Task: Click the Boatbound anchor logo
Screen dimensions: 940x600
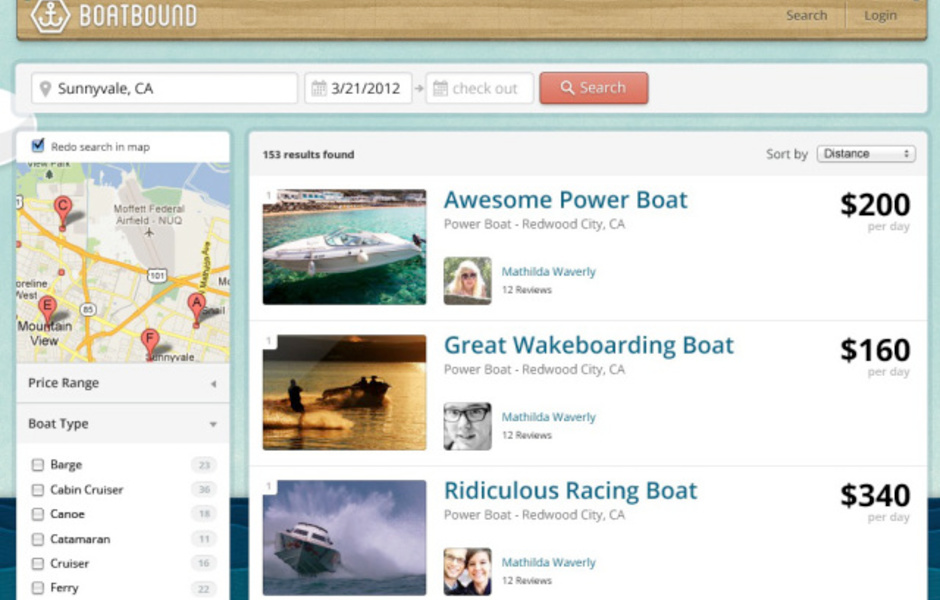Action: tap(50, 16)
